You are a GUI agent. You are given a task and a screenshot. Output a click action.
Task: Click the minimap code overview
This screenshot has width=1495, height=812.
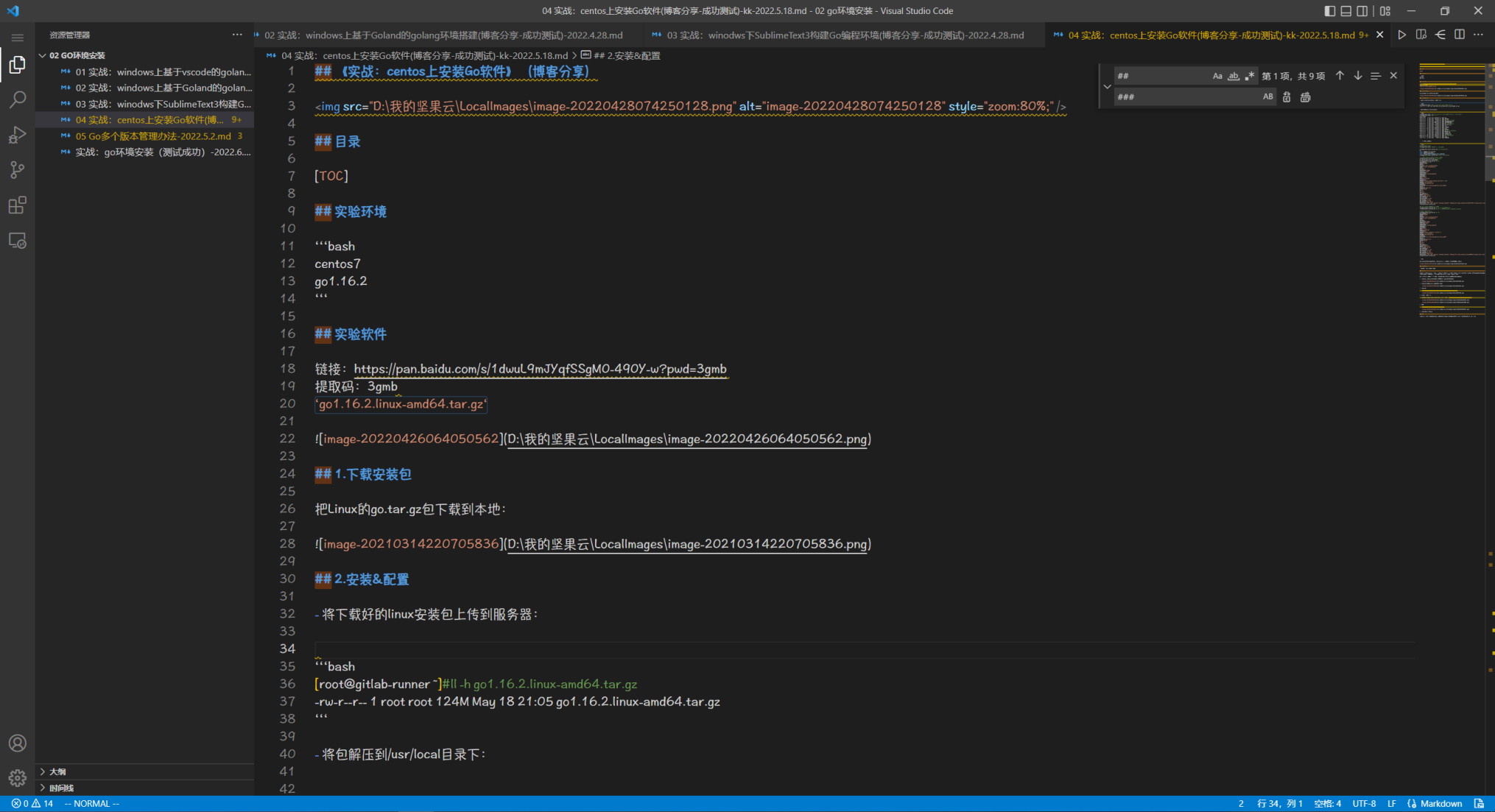[1451, 191]
